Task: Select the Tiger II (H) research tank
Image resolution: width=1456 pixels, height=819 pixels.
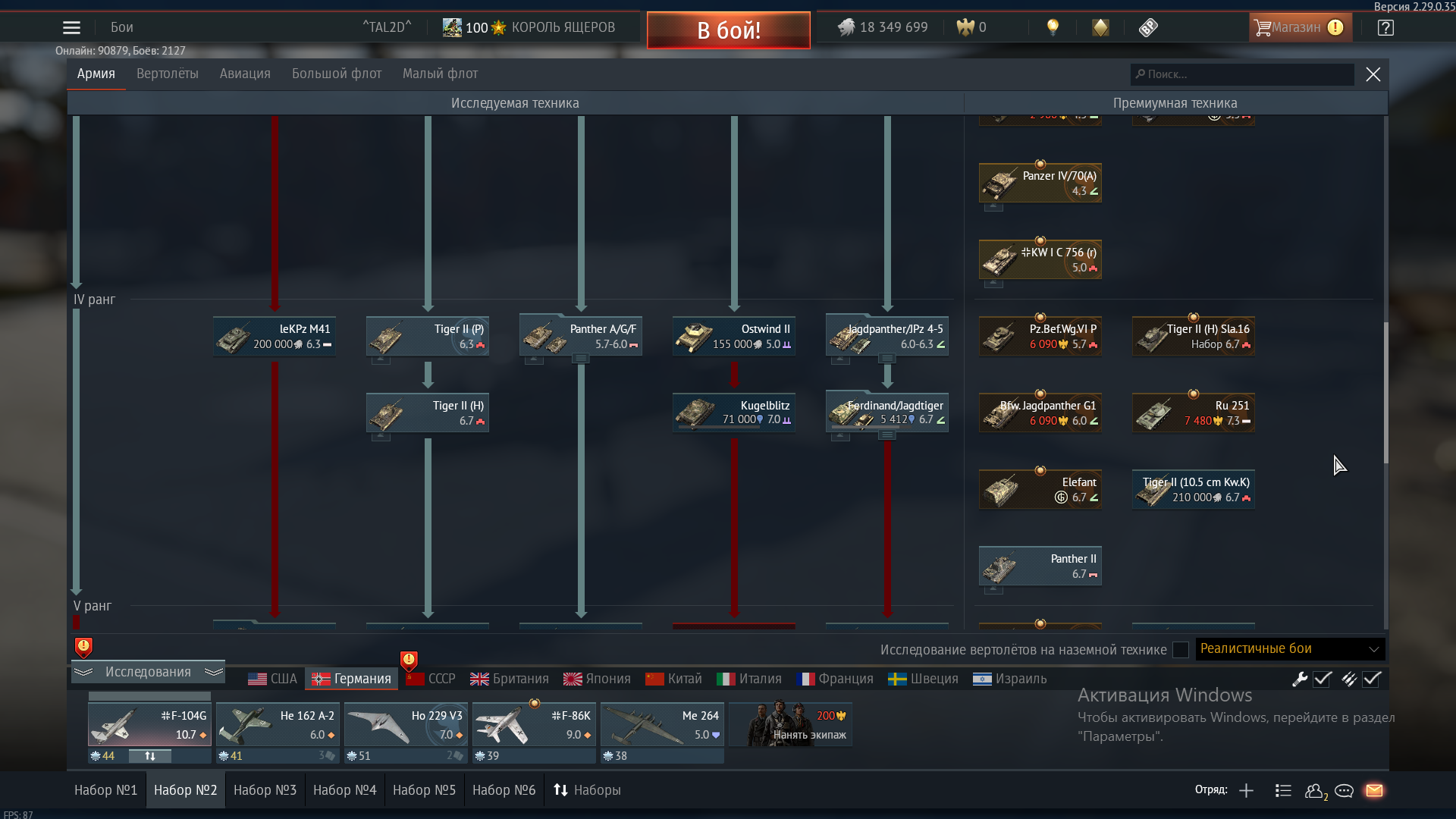Action: pos(428,413)
